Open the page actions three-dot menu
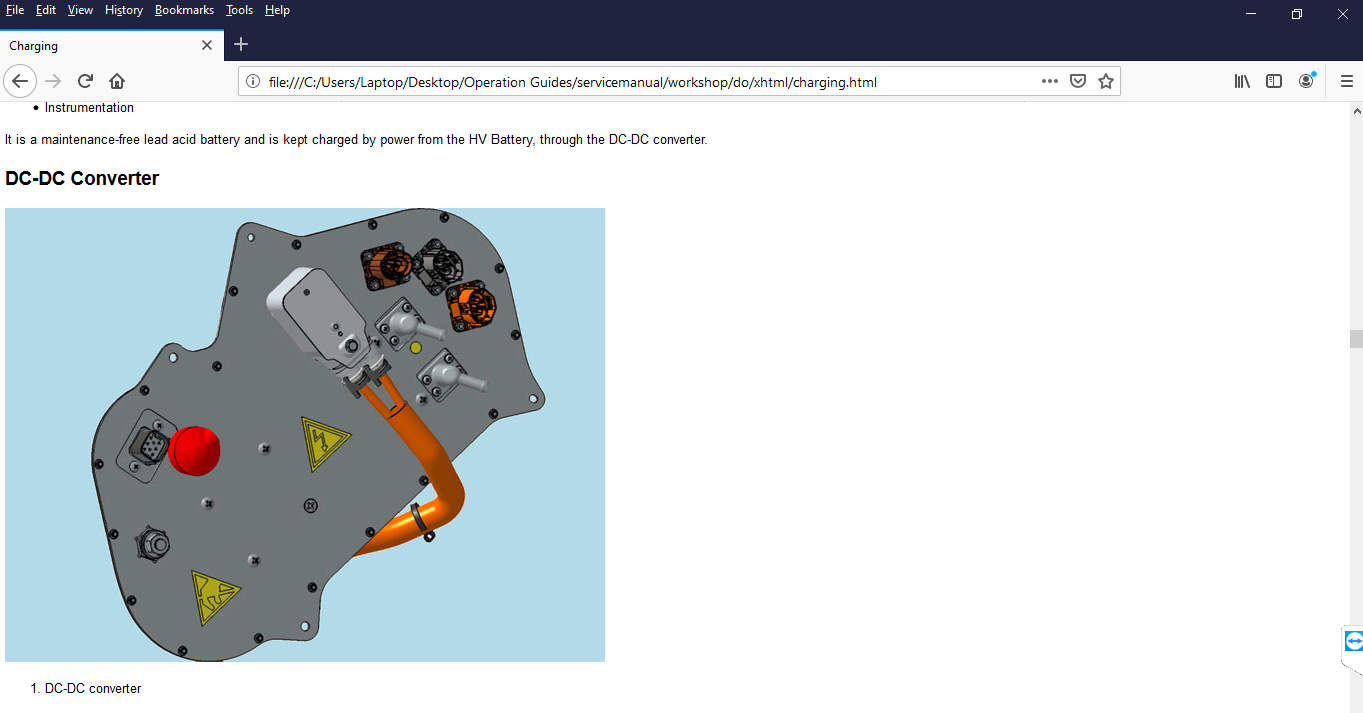This screenshot has height=713, width=1363. tap(1049, 81)
